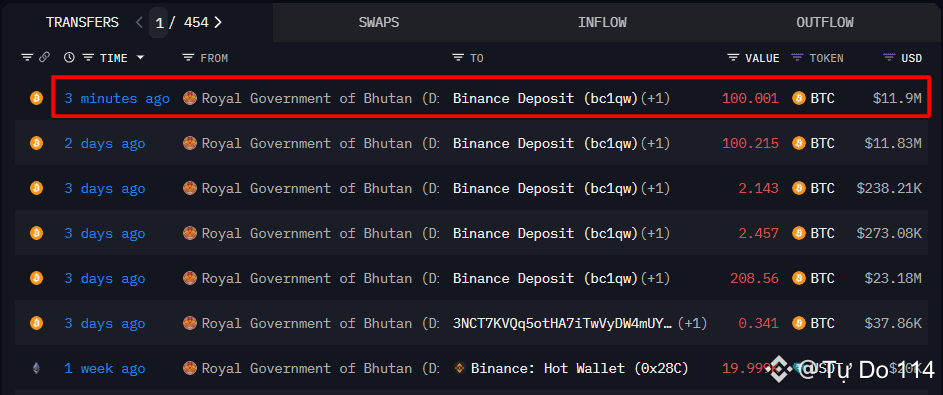Switch to the OUTFLOW tab

[825, 22]
